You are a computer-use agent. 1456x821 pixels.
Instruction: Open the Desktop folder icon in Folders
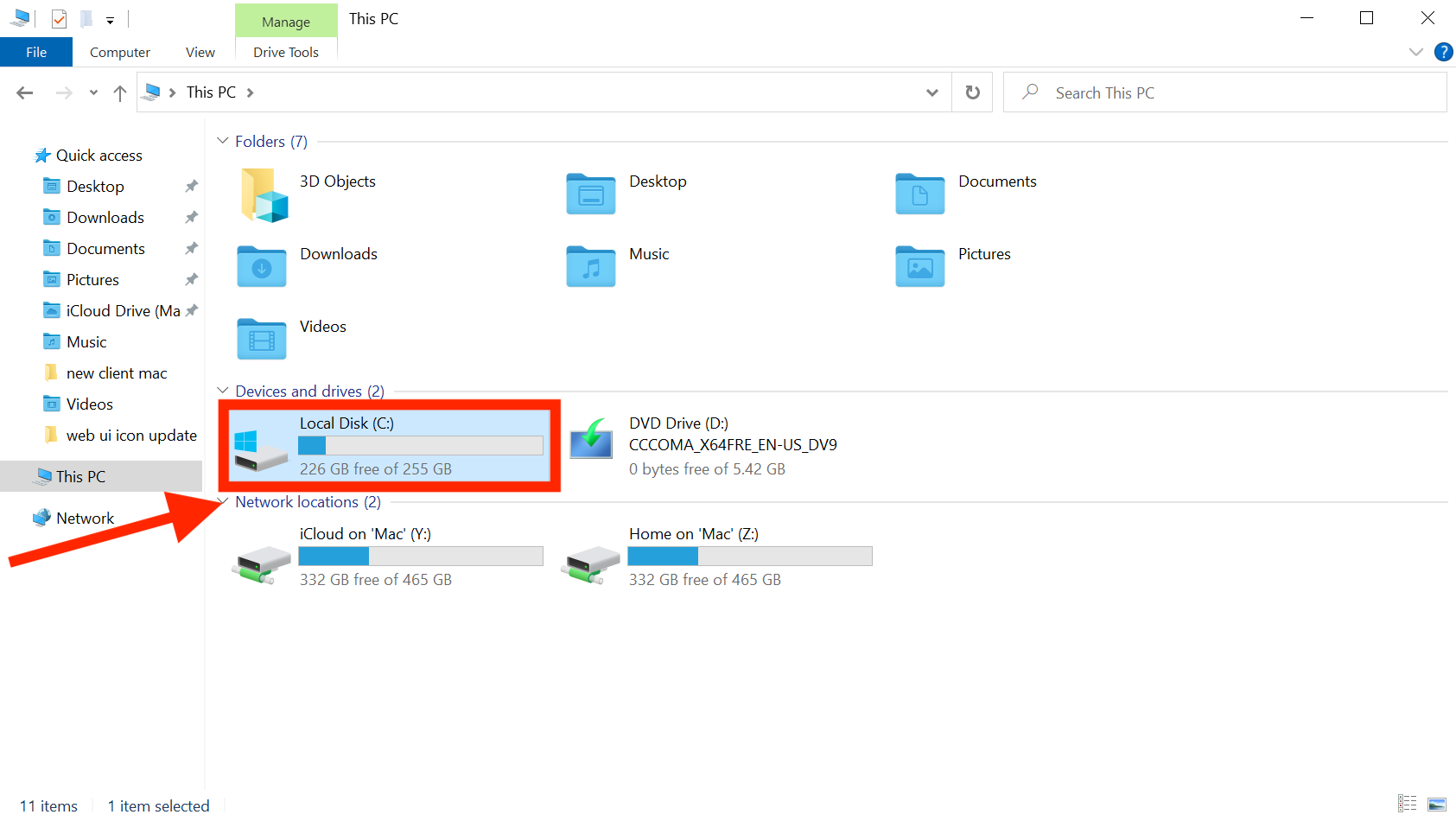(591, 194)
